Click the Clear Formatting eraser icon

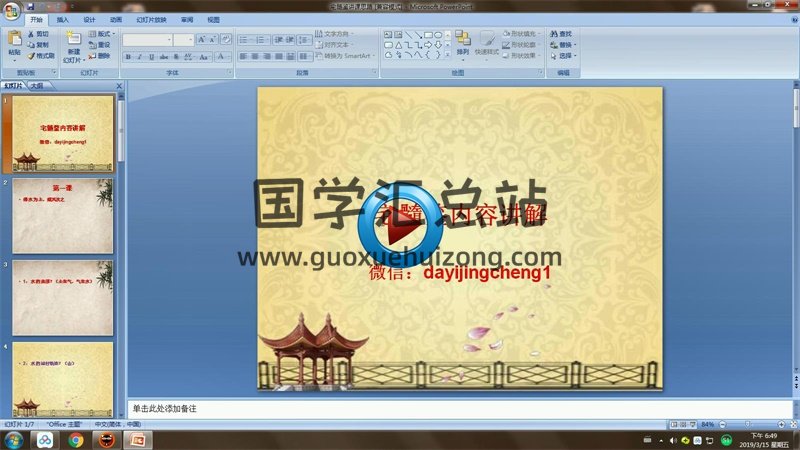226,39
